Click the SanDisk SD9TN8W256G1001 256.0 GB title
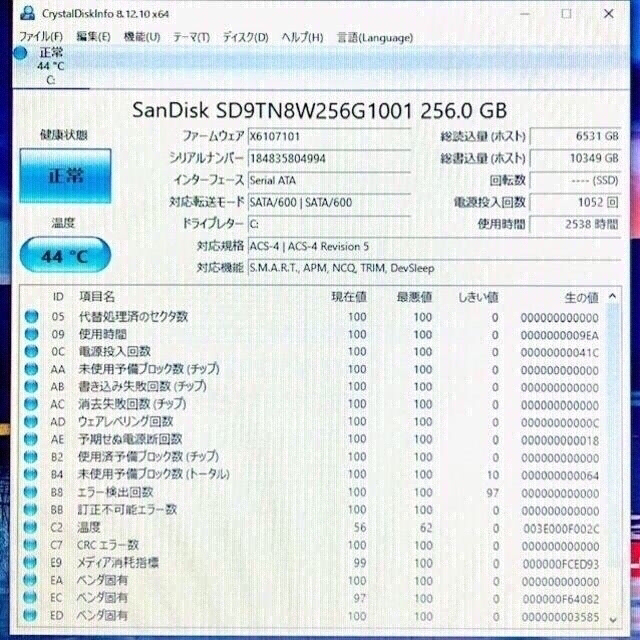This screenshot has height=640, width=640. tap(320, 110)
